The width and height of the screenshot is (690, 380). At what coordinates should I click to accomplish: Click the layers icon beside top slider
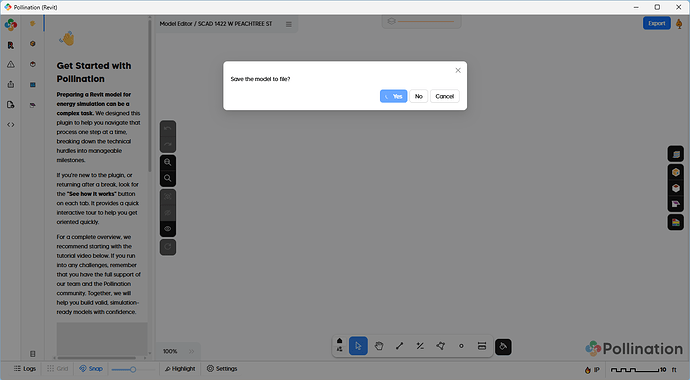pyautogui.click(x=391, y=21)
